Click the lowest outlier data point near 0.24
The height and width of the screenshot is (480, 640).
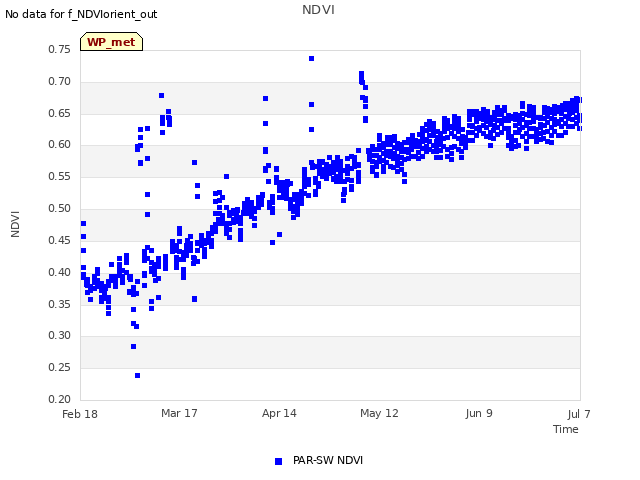pos(138,376)
